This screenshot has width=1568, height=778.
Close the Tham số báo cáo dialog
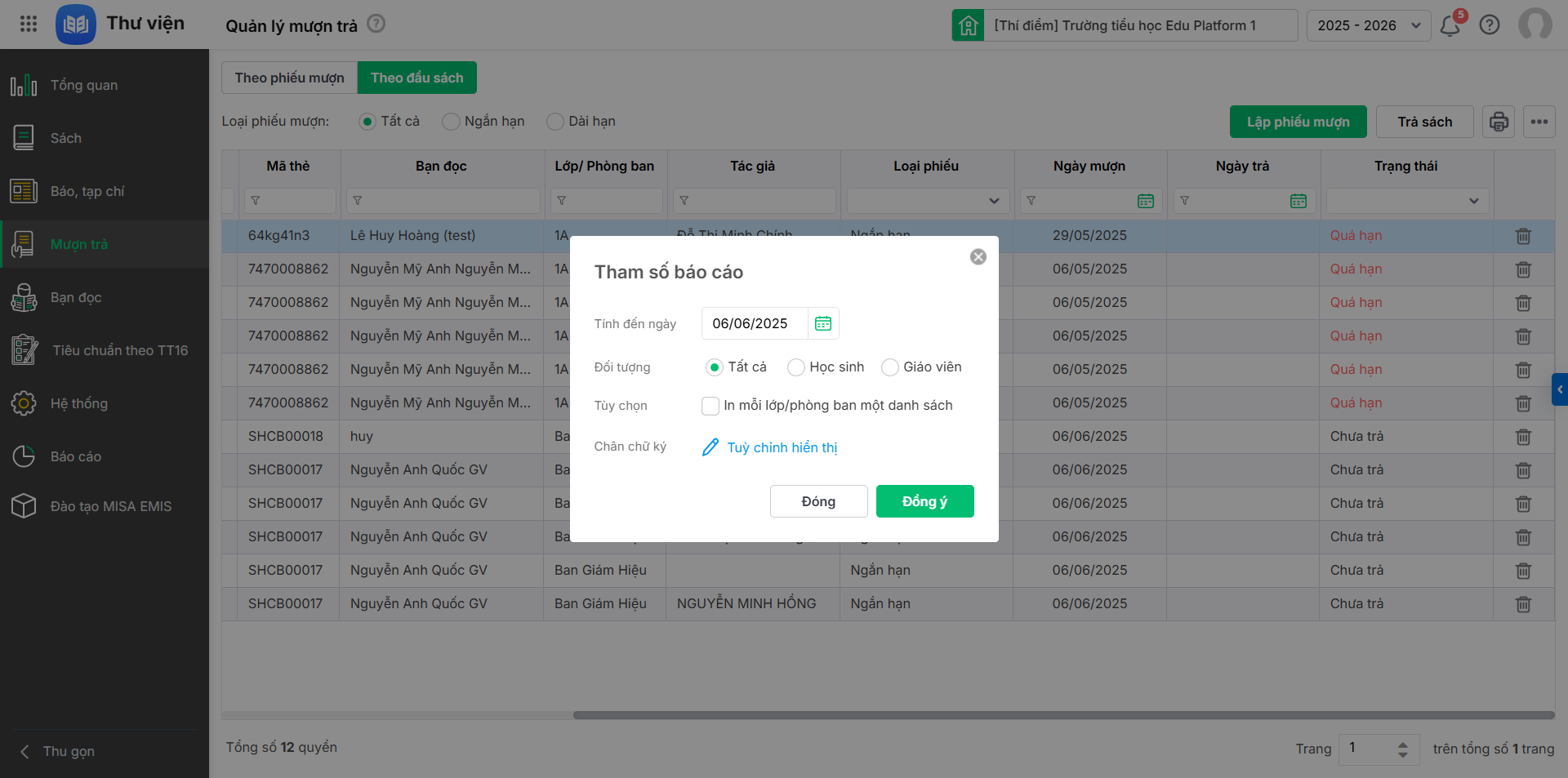coord(978,257)
